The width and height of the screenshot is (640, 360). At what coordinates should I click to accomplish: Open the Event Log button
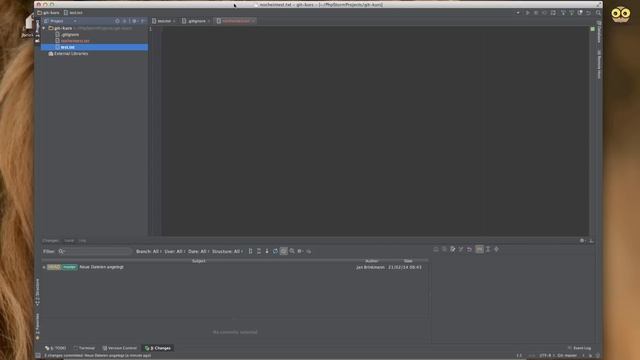579,348
